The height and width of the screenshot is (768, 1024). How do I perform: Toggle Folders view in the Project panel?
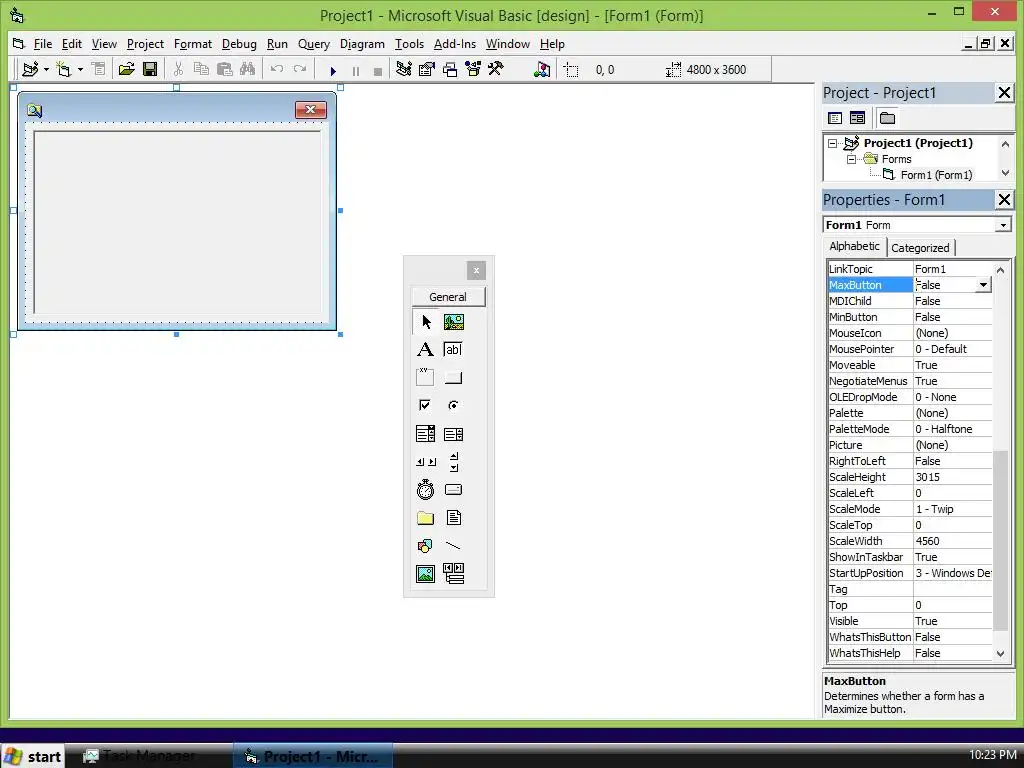click(x=887, y=118)
